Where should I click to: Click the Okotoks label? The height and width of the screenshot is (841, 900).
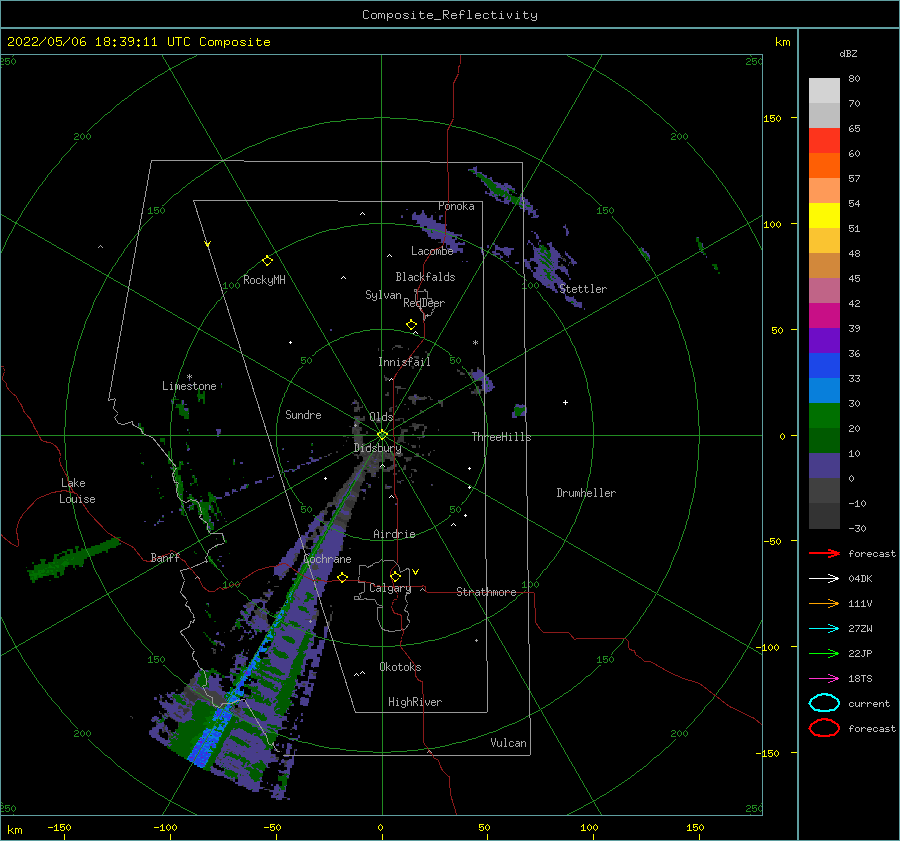400,667
